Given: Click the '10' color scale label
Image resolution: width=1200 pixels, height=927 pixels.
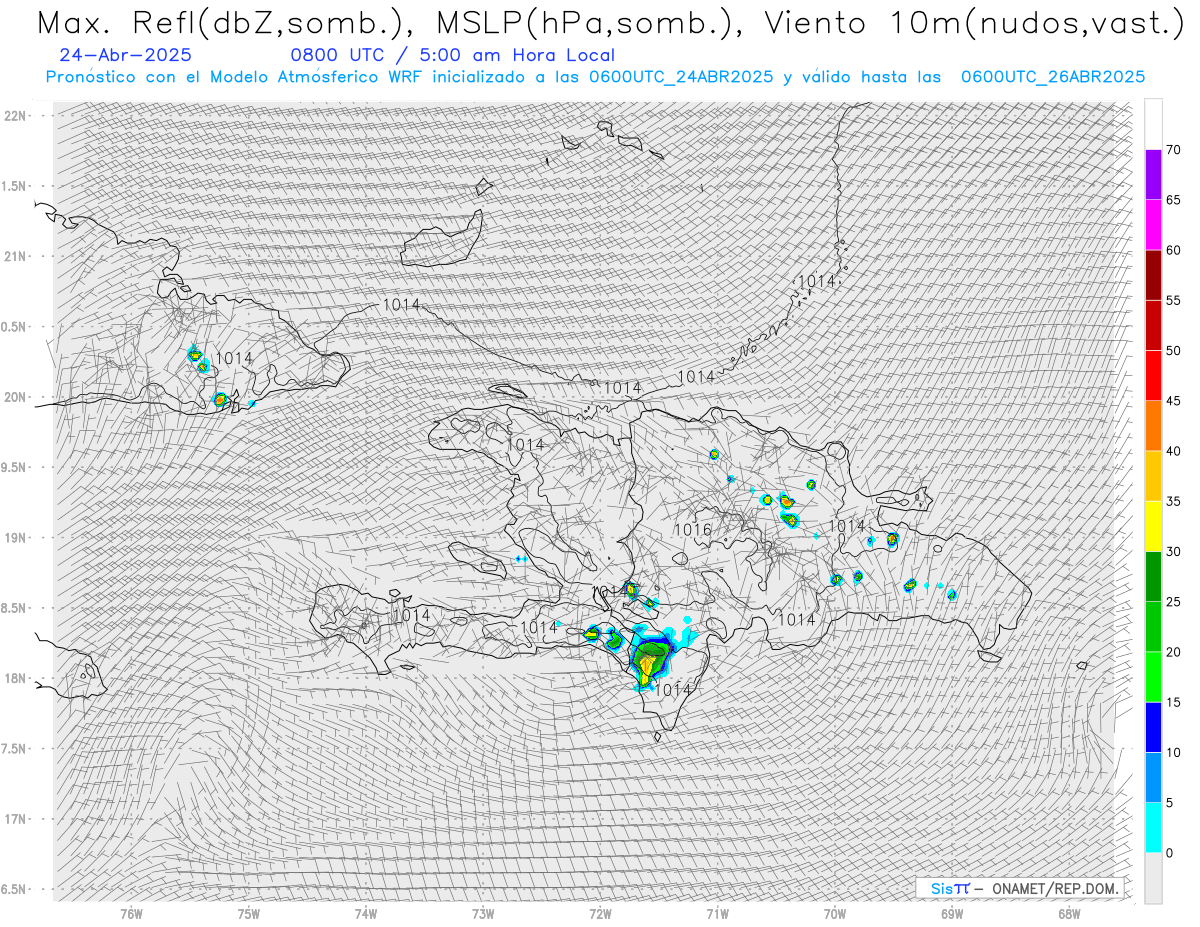Looking at the screenshot, I should (1173, 752).
